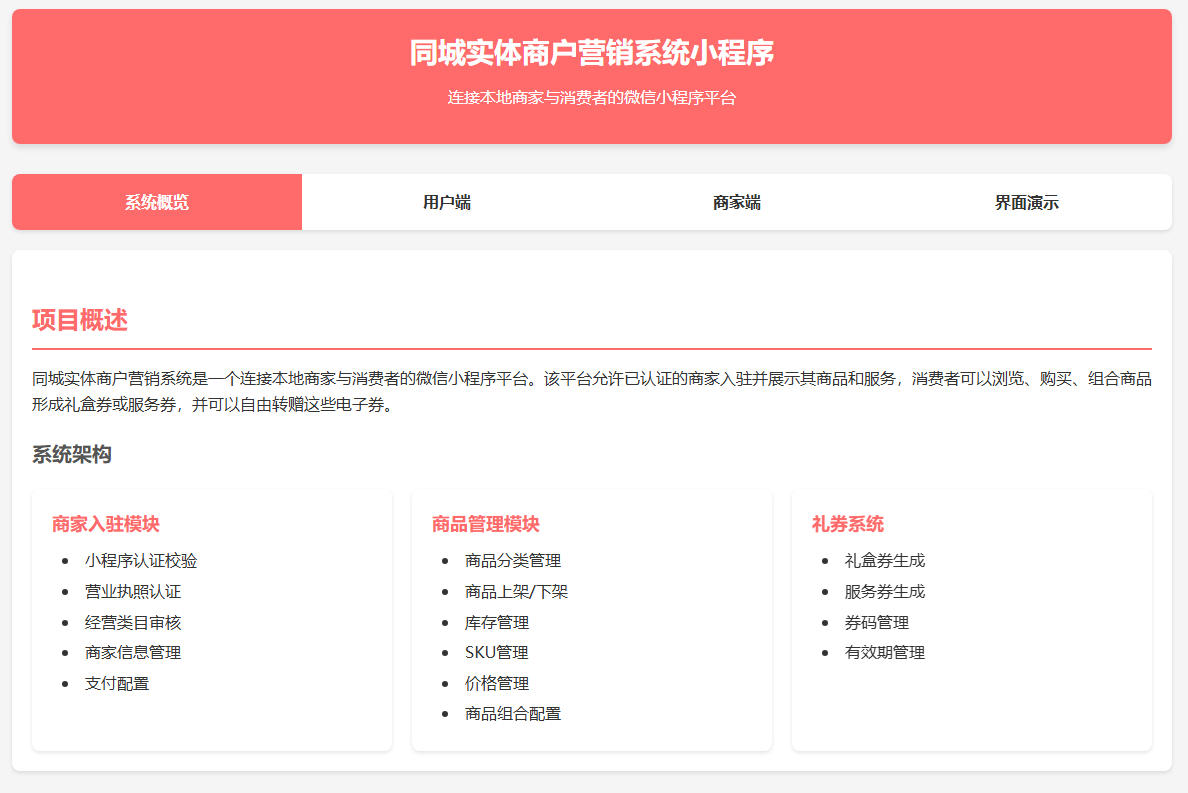1188x793 pixels.
Task: Click the 营业执照认证 list item
Action: (x=133, y=592)
